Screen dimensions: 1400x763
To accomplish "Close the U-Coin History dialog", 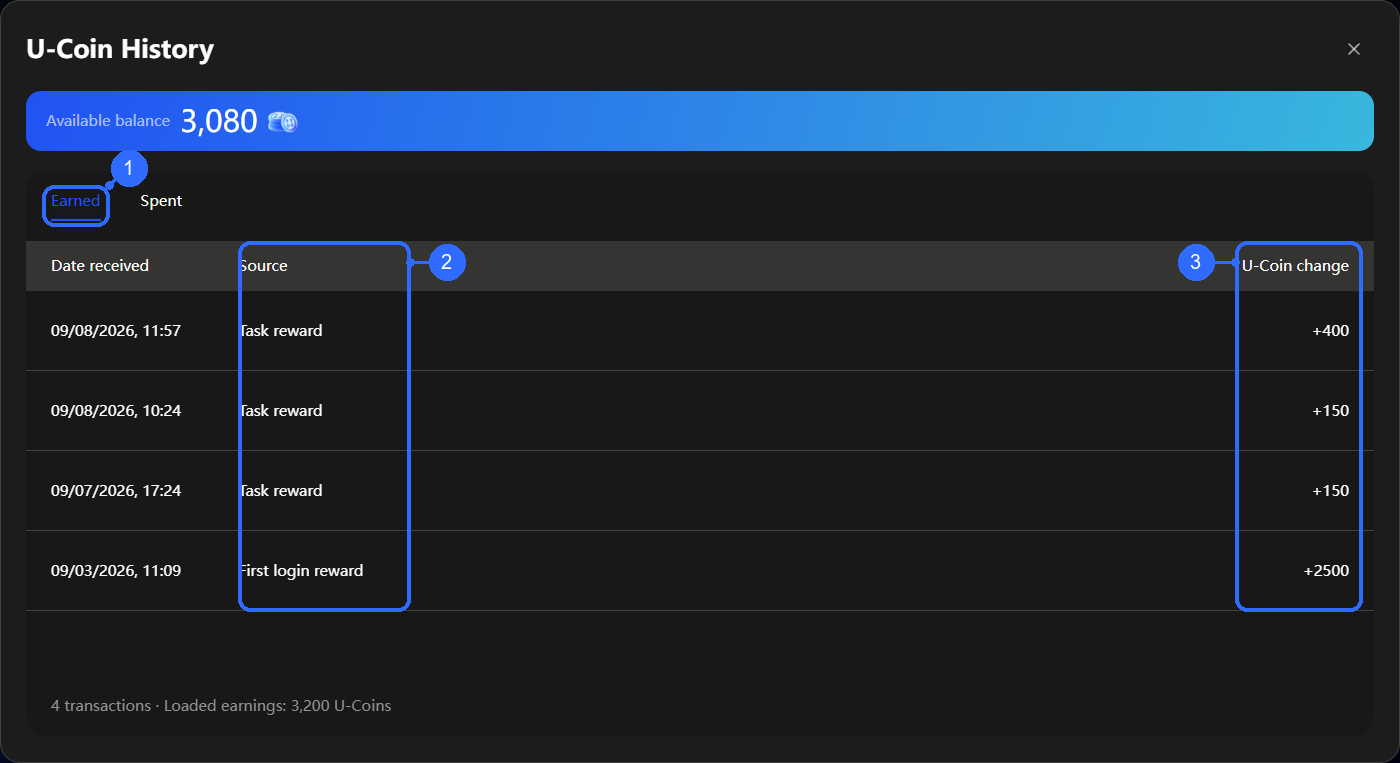I will click(1354, 49).
